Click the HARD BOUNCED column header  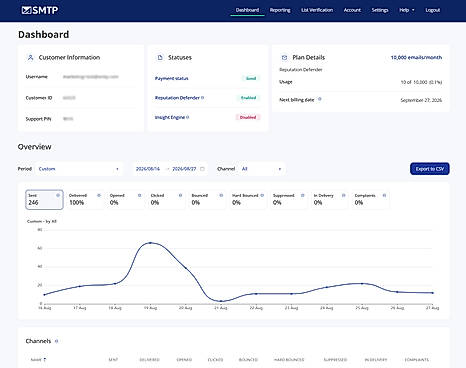click(289, 360)
